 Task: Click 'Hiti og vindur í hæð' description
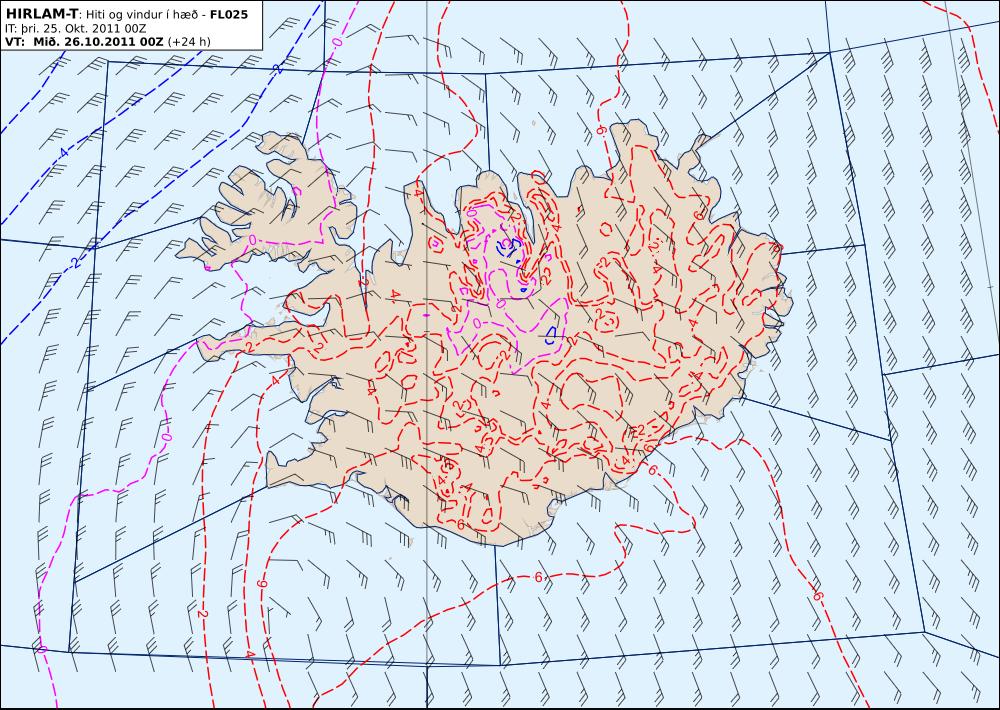[141, 15]
